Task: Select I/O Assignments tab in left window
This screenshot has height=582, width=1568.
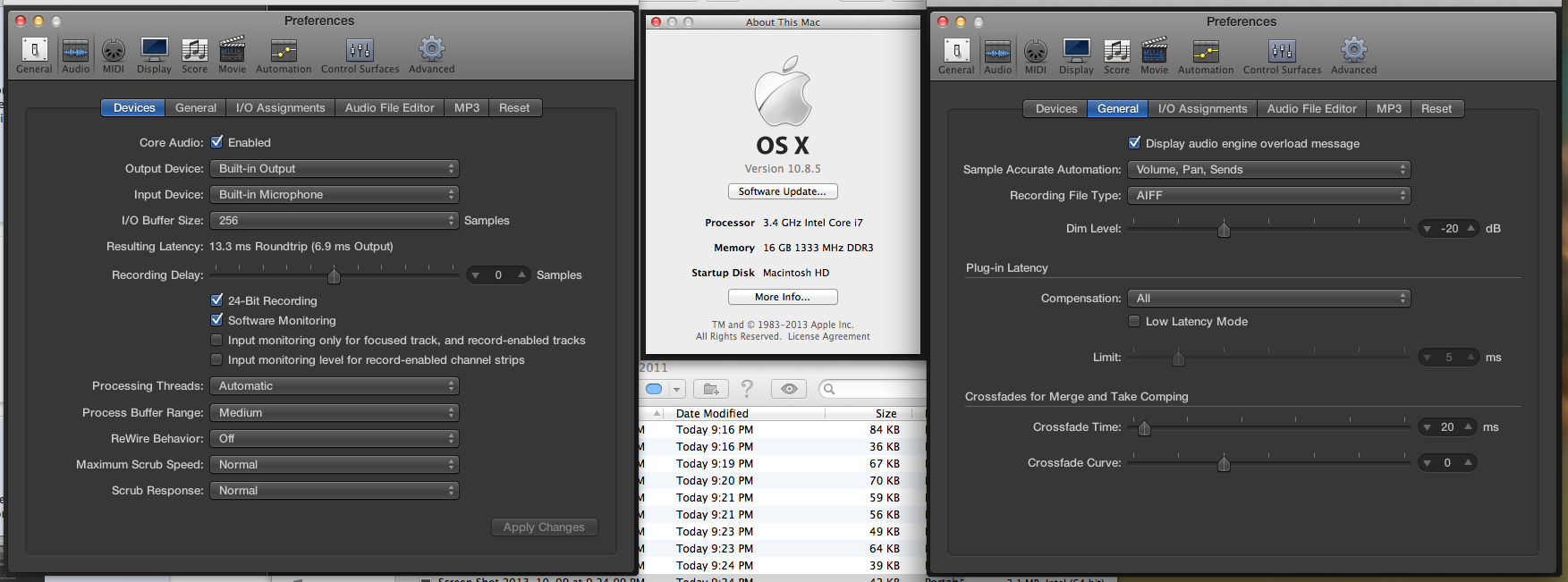Action: point(281,107)
